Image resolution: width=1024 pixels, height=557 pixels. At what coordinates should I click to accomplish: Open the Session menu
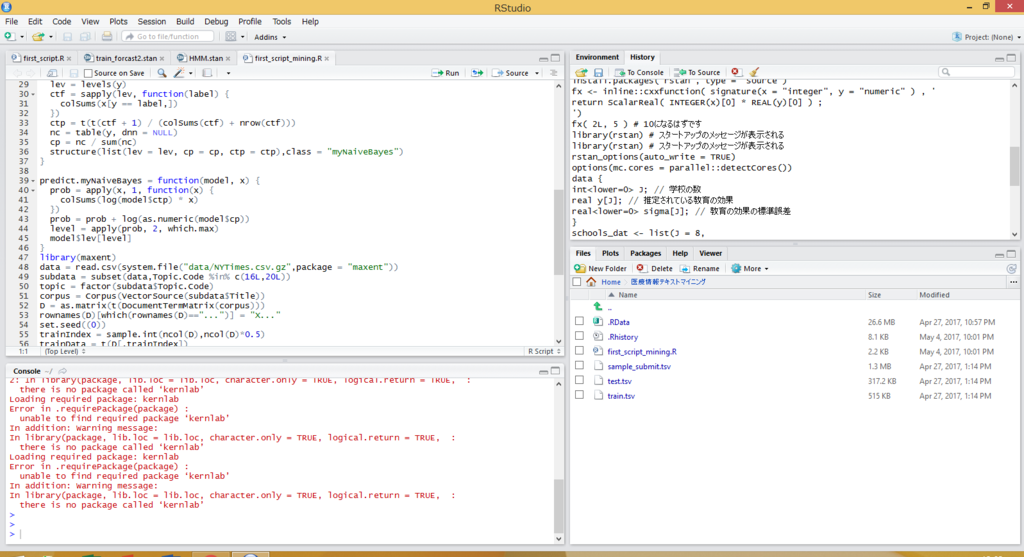[152, 22]
